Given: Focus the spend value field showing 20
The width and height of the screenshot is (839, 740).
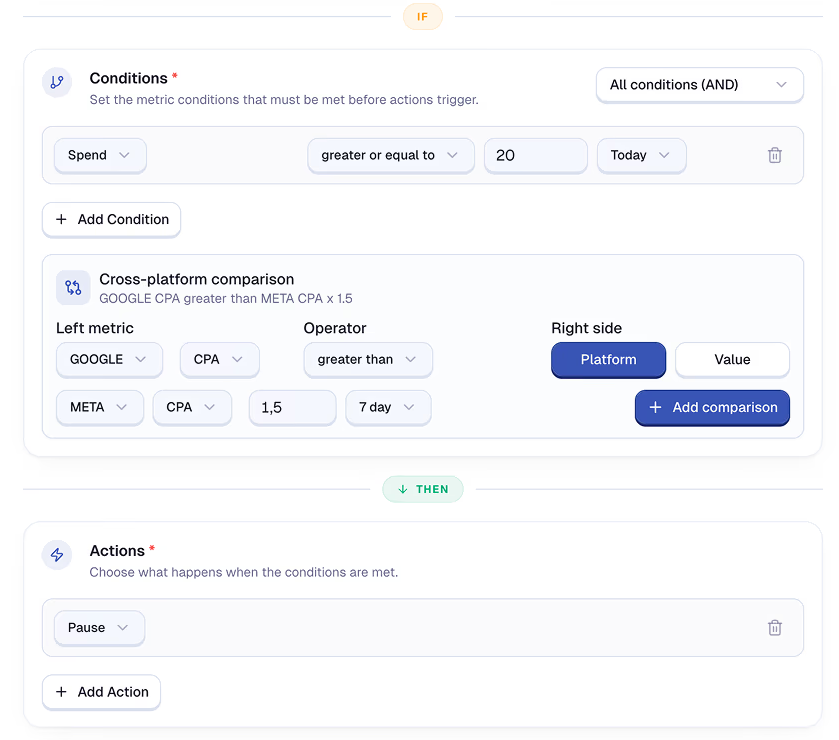Looking at the screenshot, I should 536,155.
